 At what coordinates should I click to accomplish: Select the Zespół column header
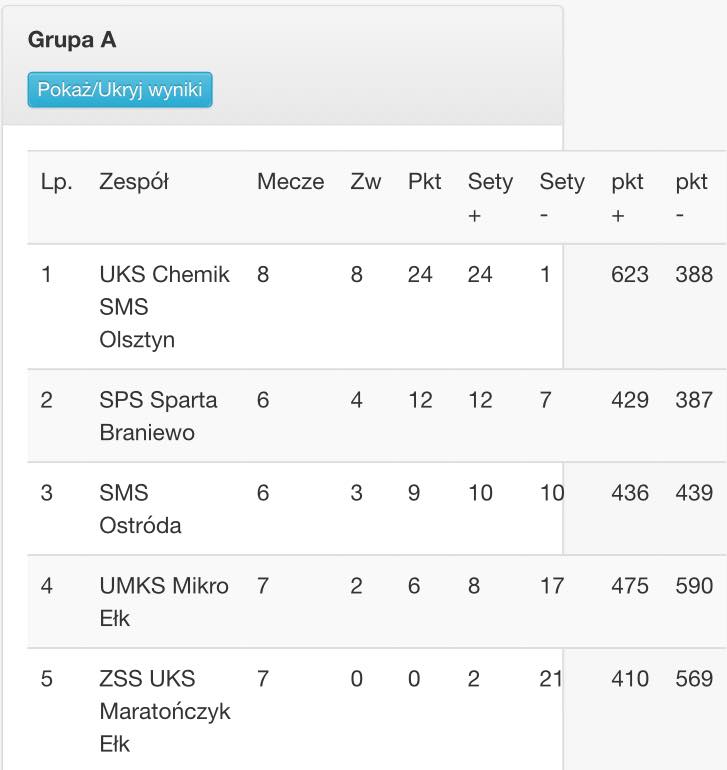(134, 182)
